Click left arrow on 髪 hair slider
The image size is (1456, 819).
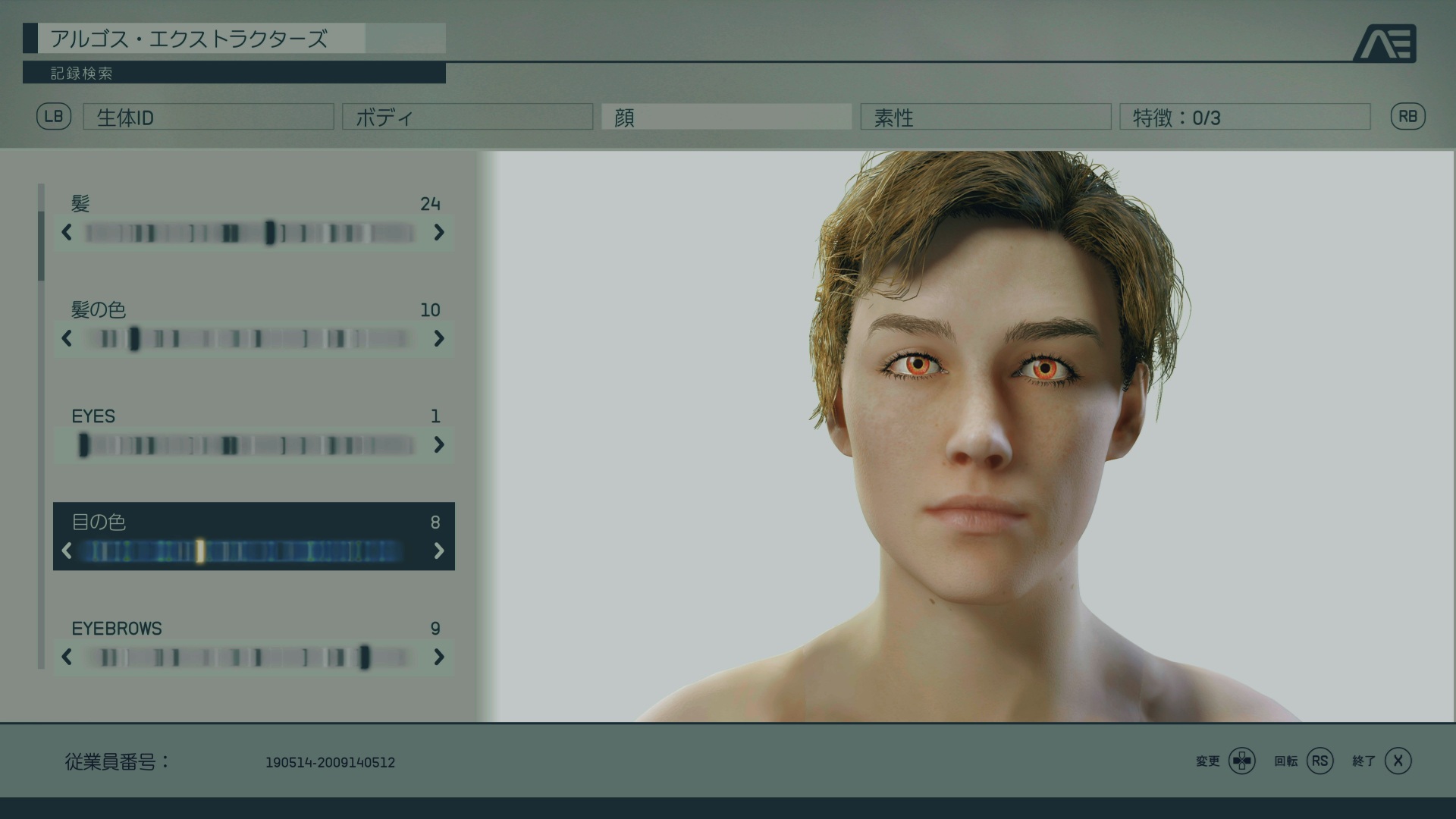[67, 233]
